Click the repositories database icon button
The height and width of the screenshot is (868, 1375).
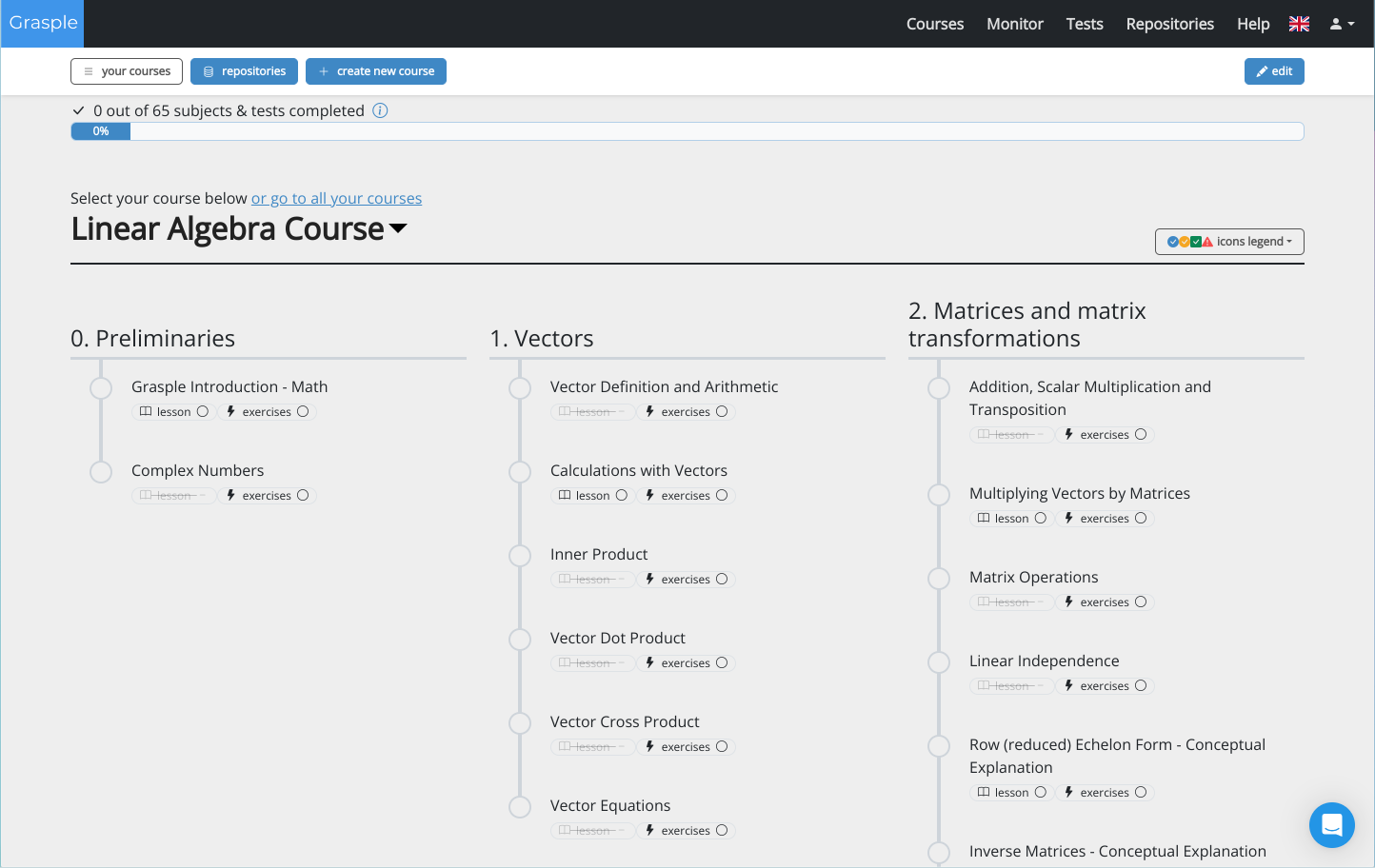[x=209, y=70]
